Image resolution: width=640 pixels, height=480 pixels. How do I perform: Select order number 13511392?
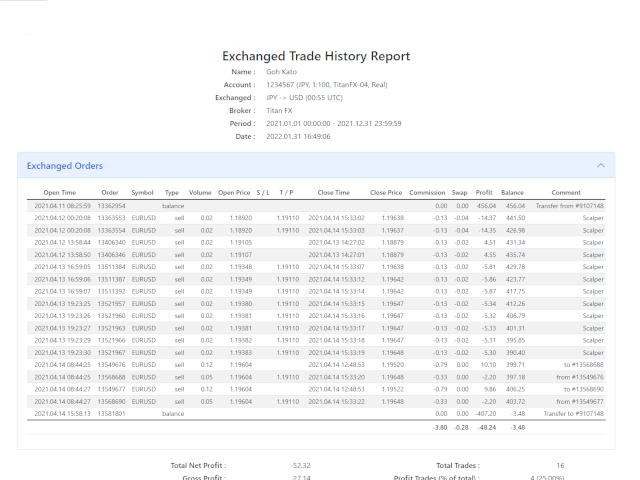tap(111, 291)
